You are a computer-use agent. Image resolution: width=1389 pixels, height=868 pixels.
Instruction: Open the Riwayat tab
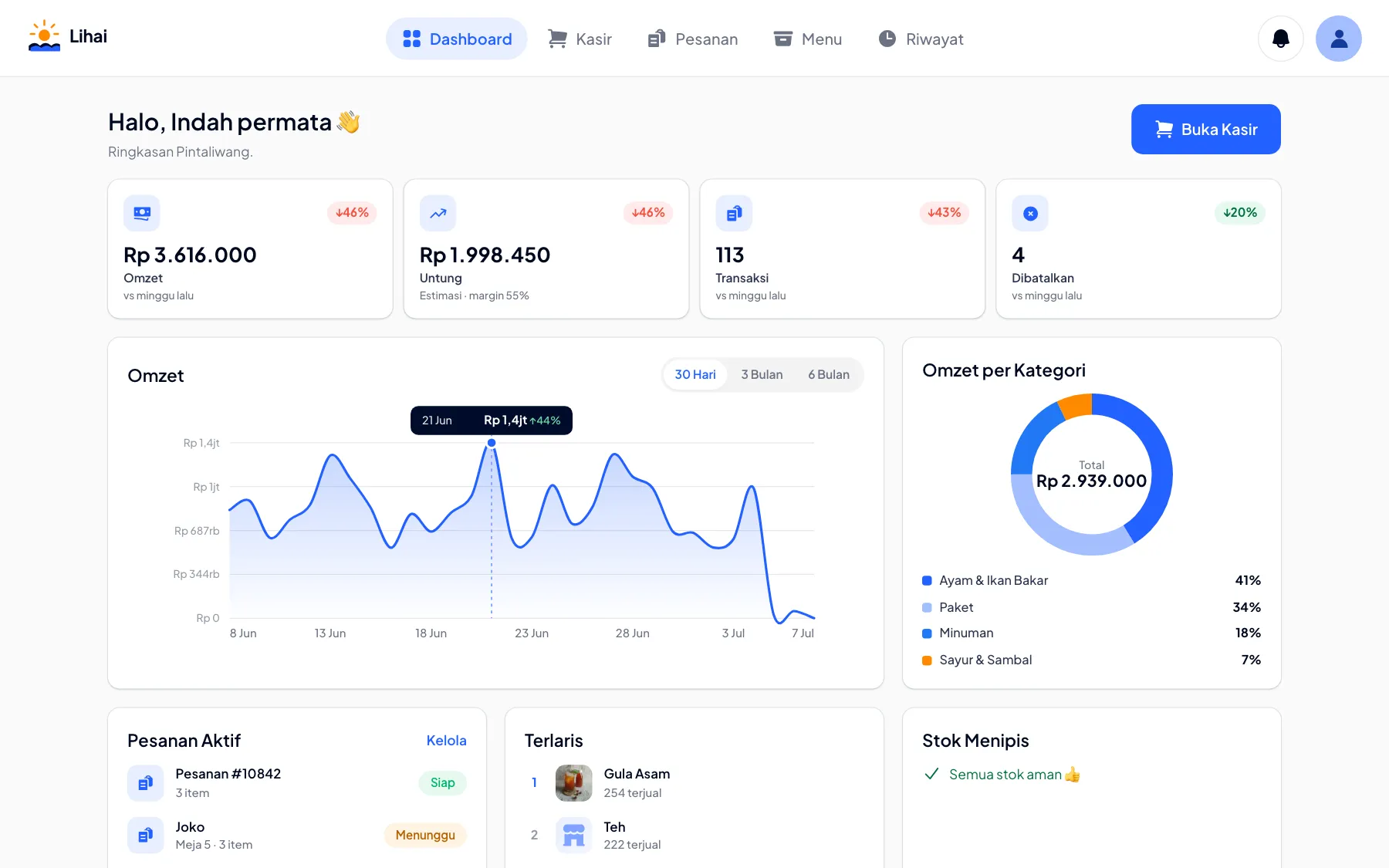click(921, 39)
